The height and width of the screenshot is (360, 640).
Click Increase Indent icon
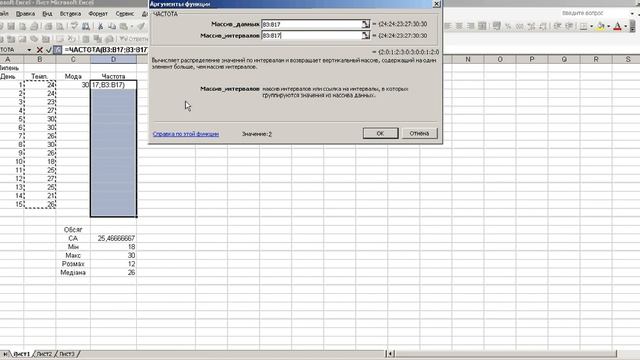click(x=569, y=26)
